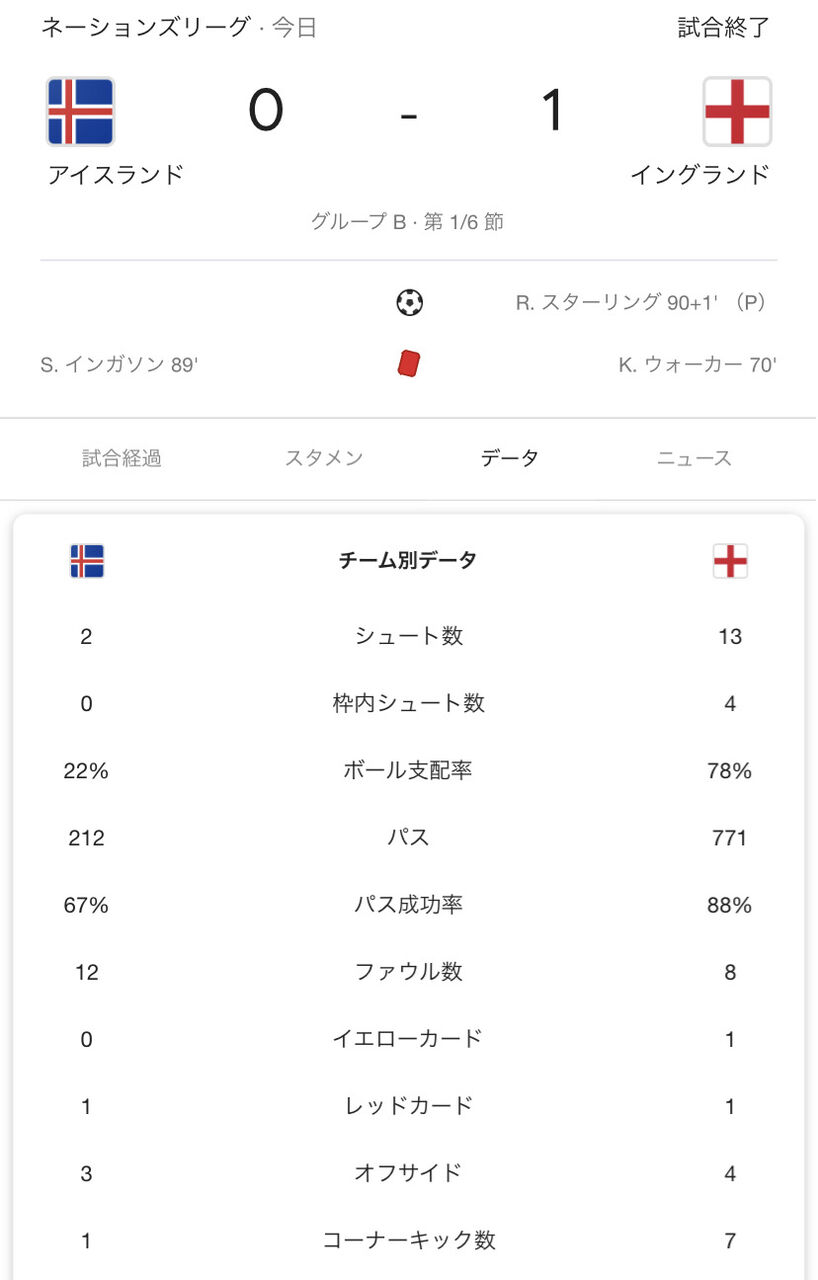Switch to the スタメン tab

click(324, 459)
